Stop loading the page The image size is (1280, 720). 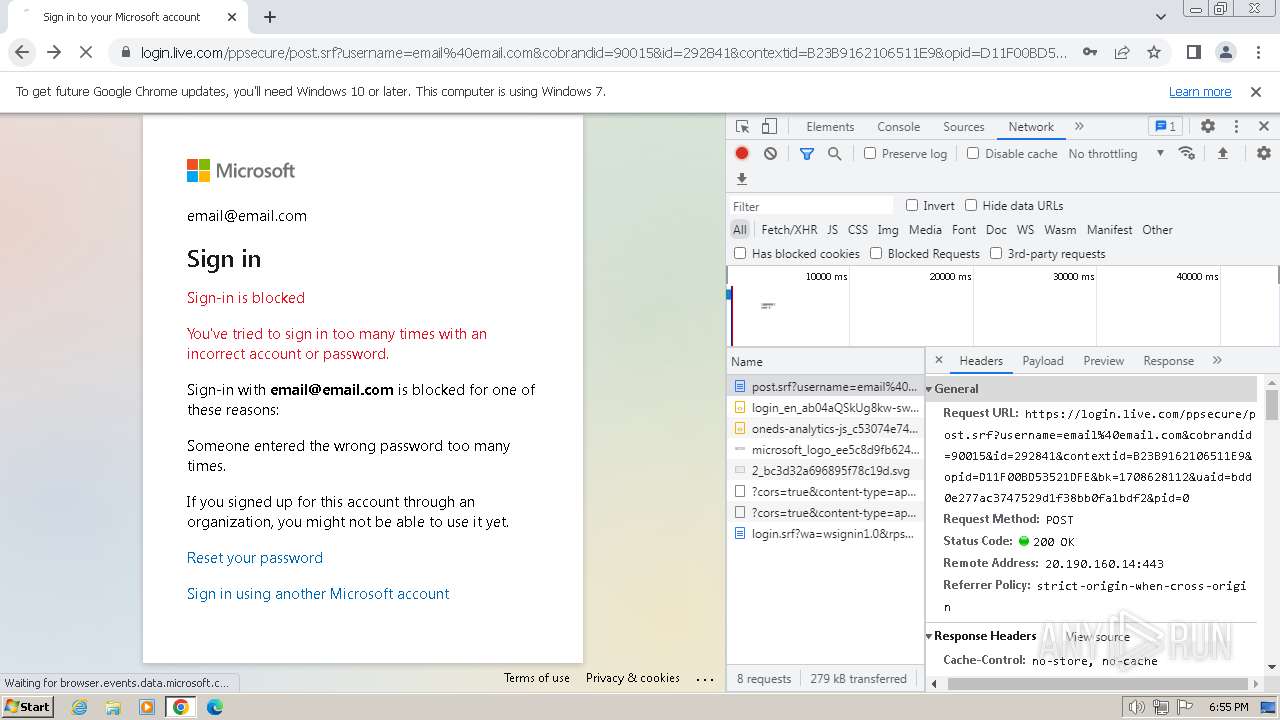[x=86, y=52]
